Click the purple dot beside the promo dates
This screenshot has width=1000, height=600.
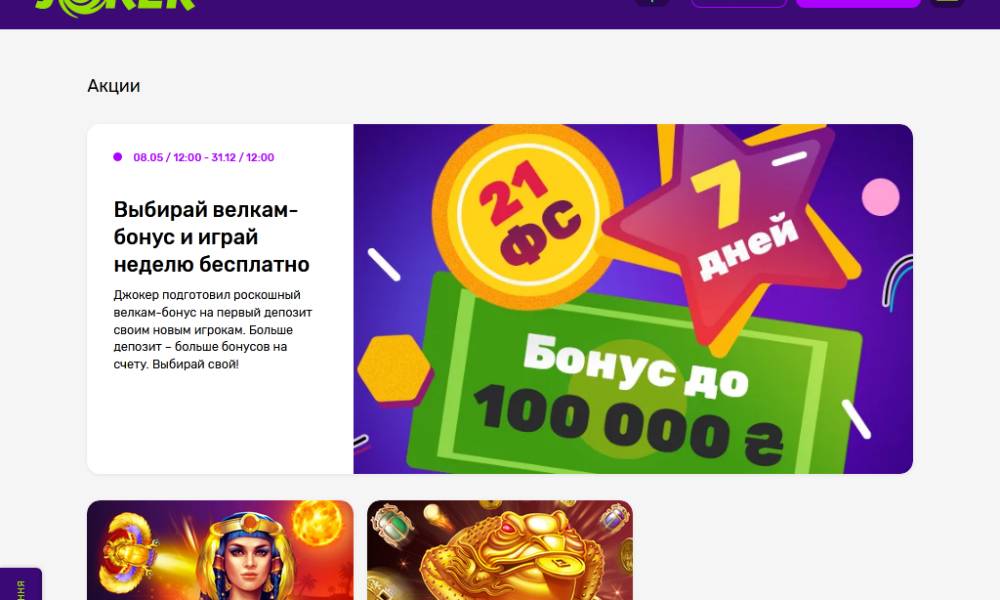coord(117,157)
